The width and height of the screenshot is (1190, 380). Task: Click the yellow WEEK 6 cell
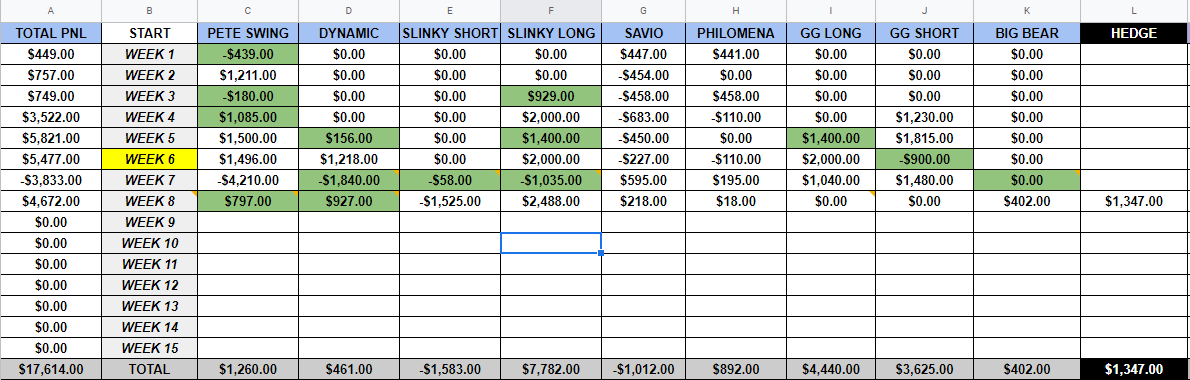(150, 159)
